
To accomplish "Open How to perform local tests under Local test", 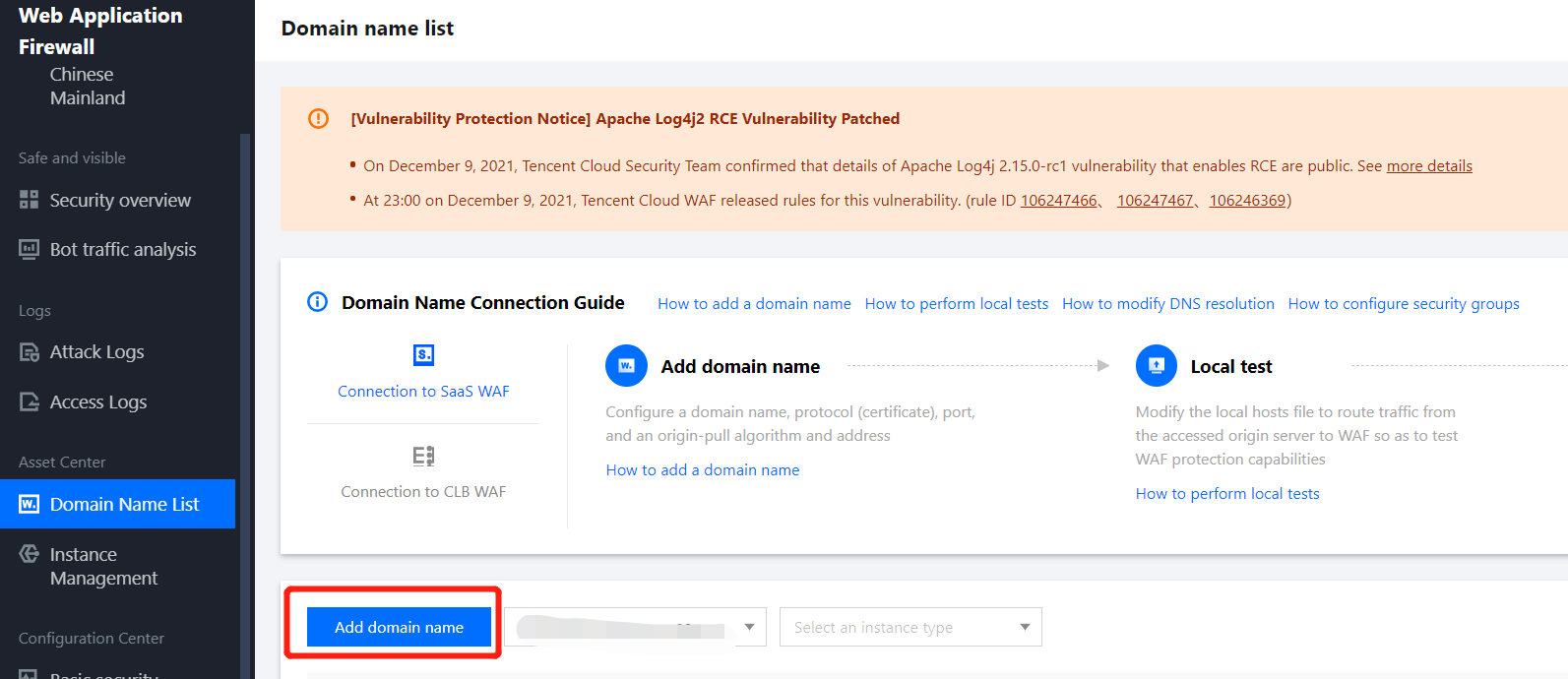I will (1227, 493).
